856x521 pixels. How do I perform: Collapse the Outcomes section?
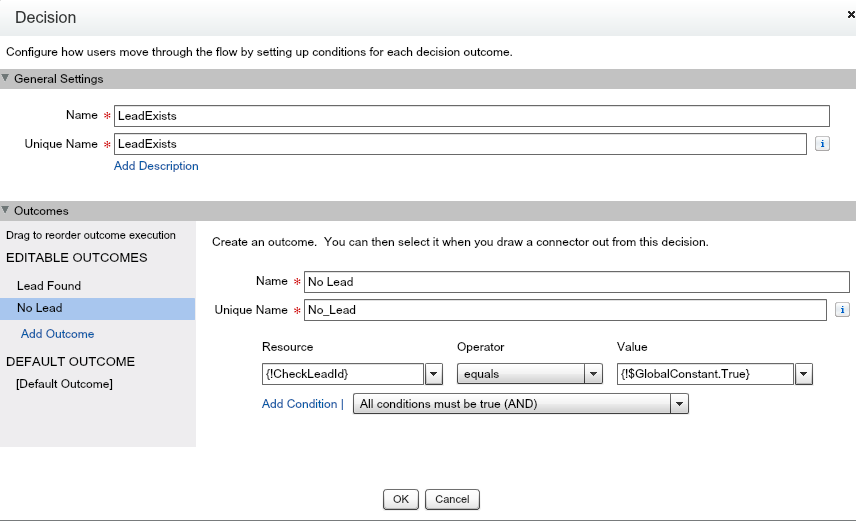click(x=6, y=211)
